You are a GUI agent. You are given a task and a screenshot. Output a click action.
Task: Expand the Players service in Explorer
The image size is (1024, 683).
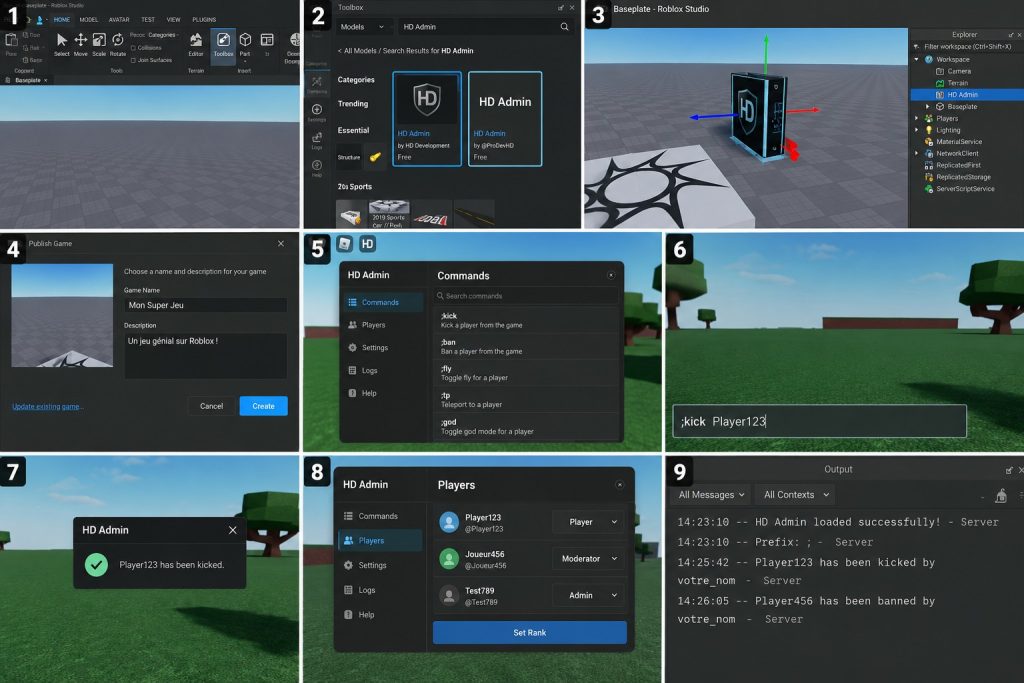917,118
